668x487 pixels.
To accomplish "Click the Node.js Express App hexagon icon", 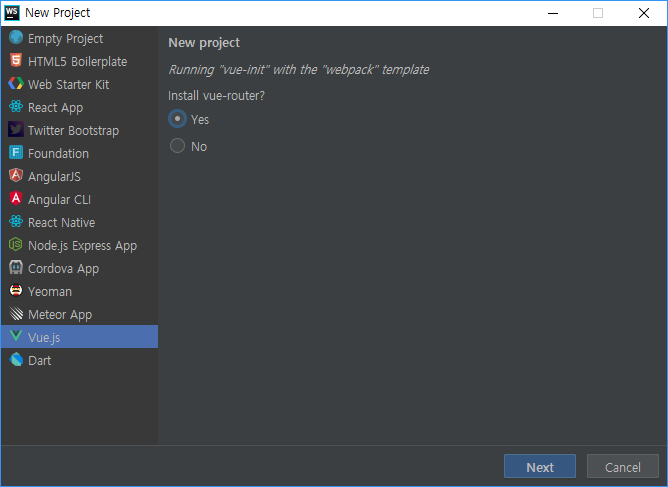I will tap(16, 245).
